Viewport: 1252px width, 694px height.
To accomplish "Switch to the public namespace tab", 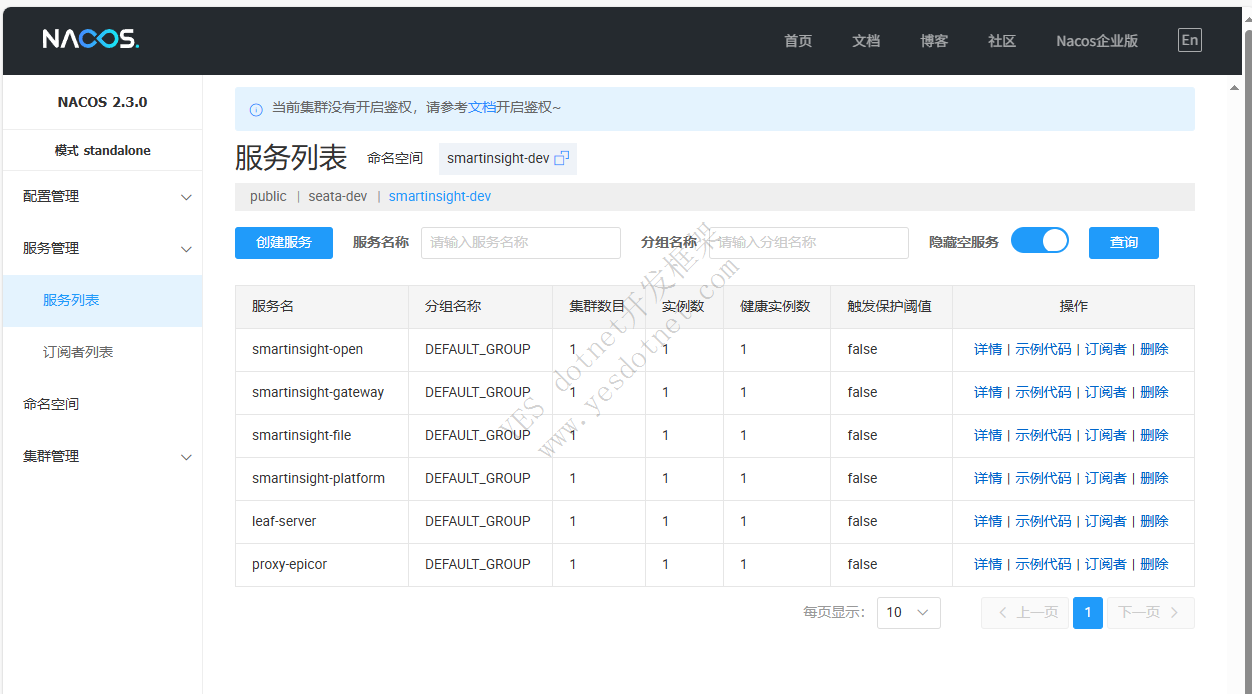I will (x=268, y=197).
